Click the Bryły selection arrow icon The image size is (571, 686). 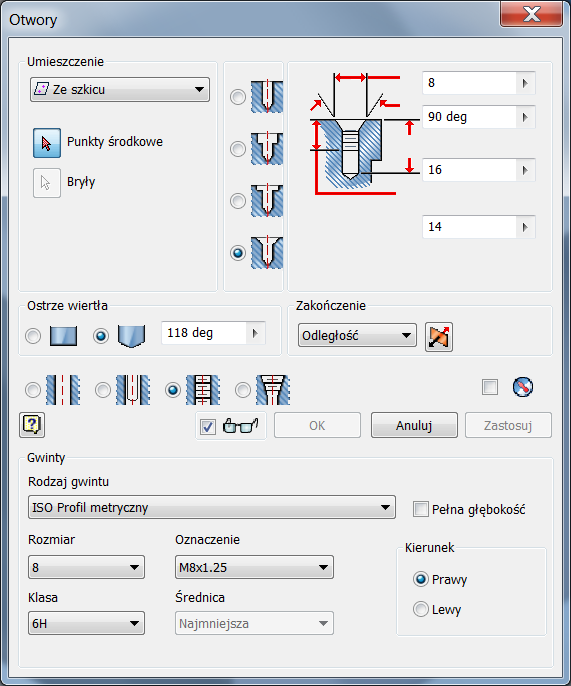point(47,183)
